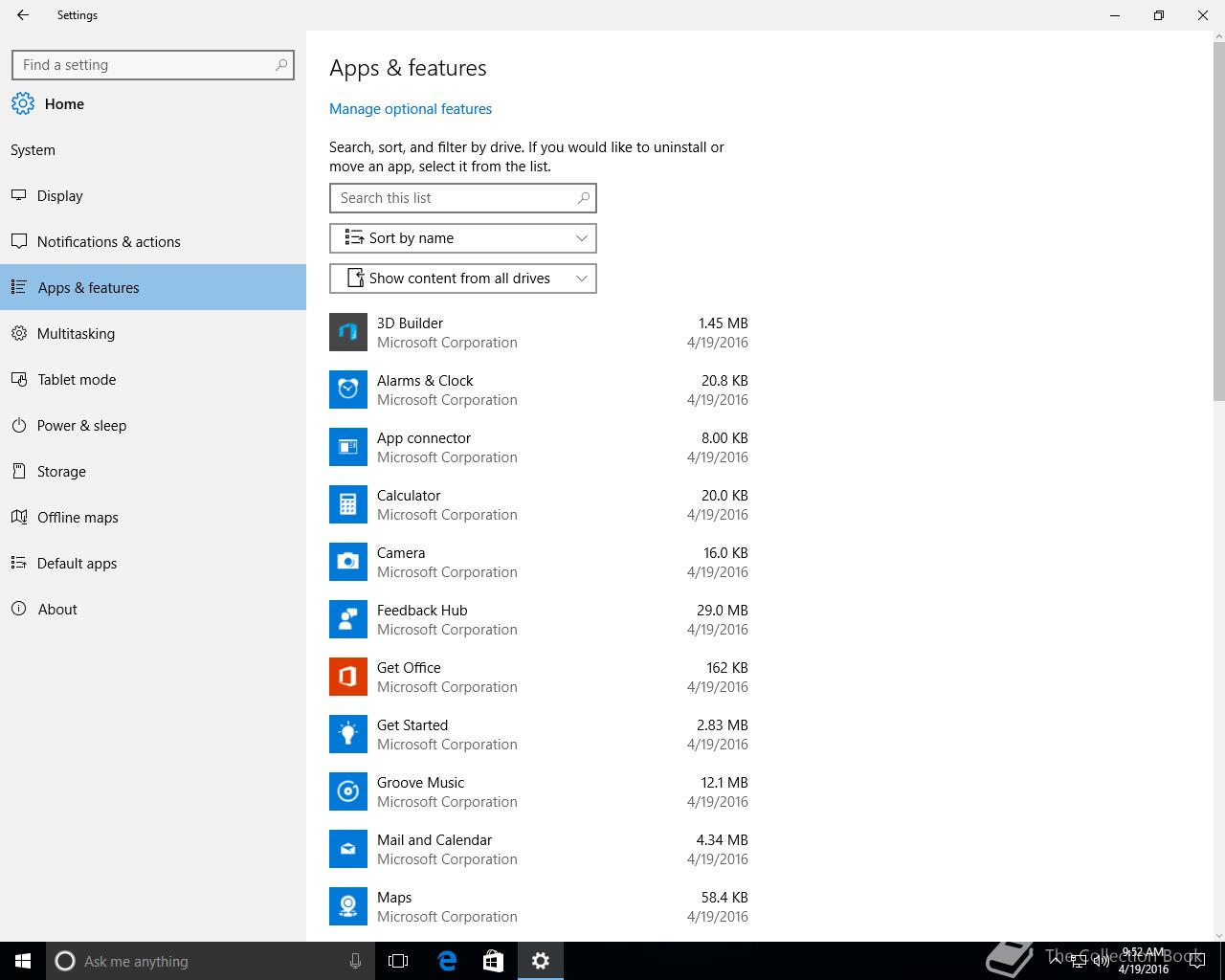Click Manage optional features link
The height and width of the screenshot is (980, 1225).
click(x=411, y=109)
